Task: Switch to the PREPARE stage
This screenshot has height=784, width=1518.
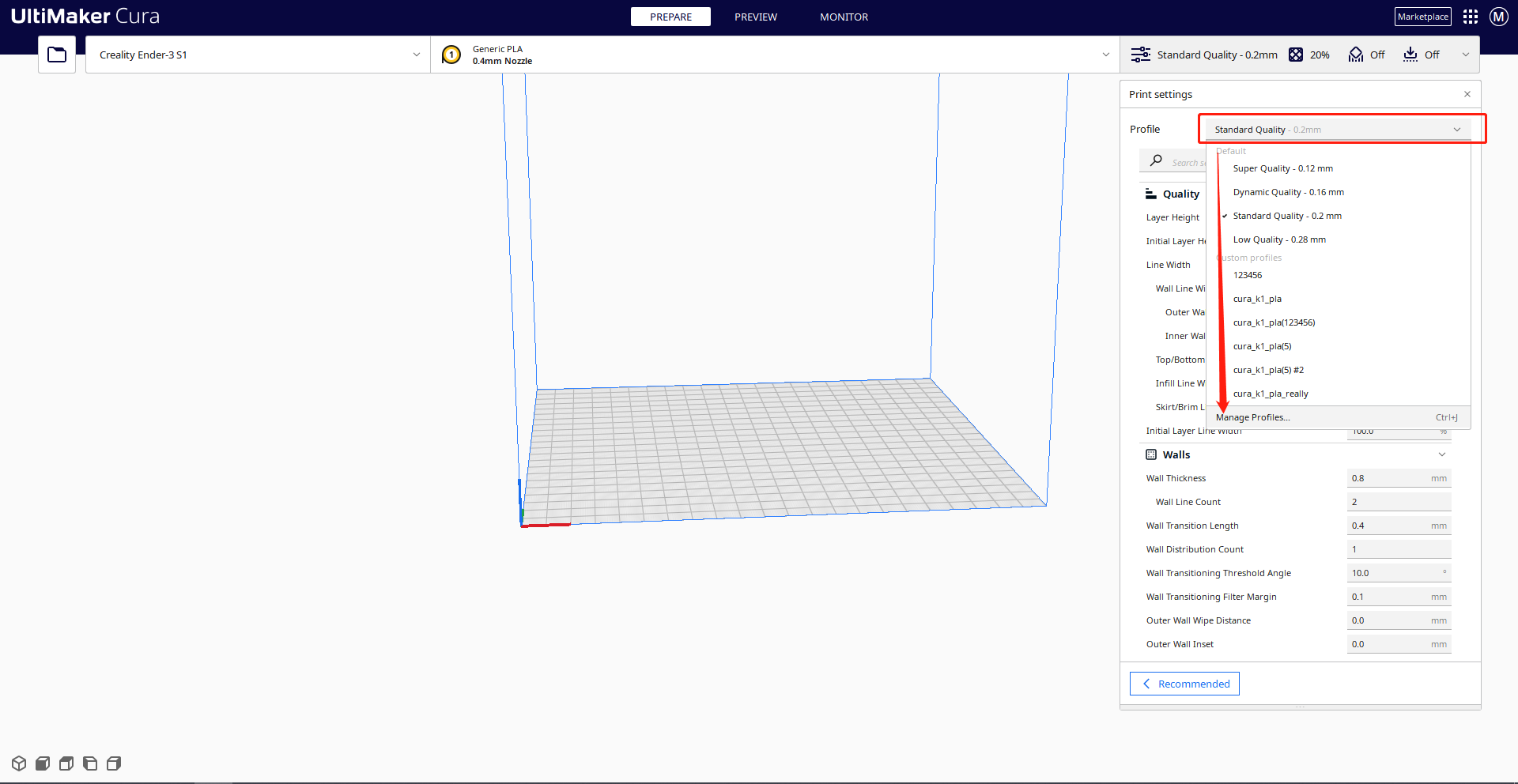Action: 670,17
